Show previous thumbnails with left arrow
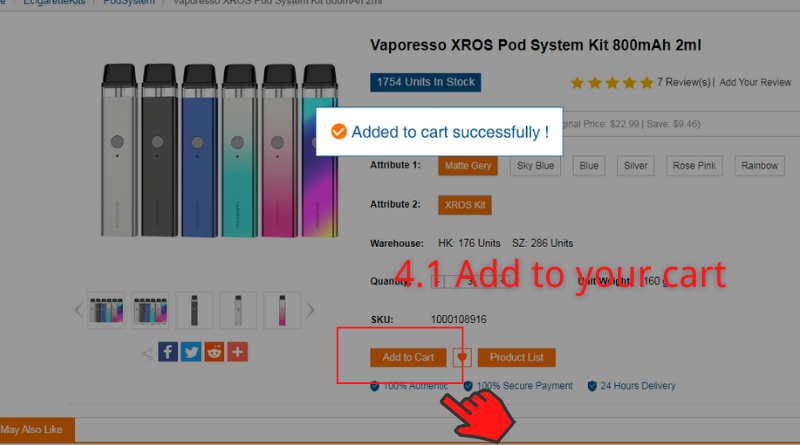The width and height of the screenshot is (800, 445). click(x=79, y=310)
